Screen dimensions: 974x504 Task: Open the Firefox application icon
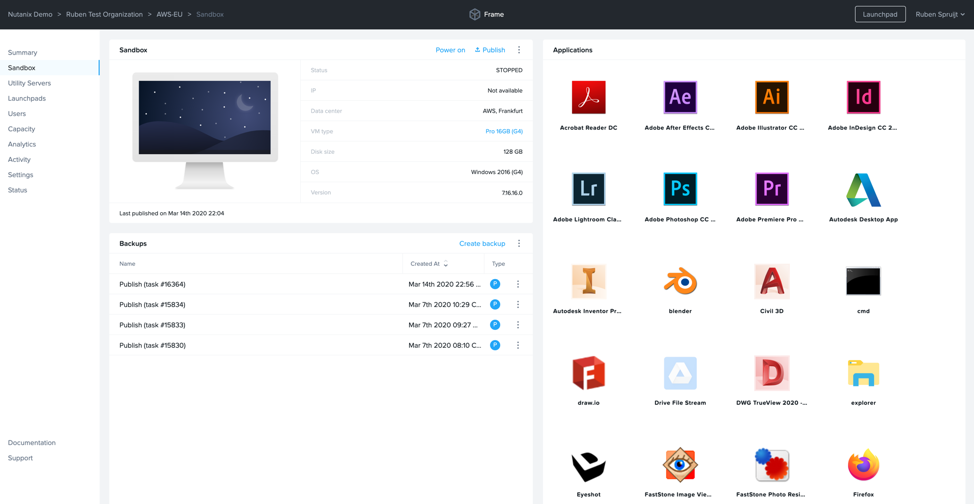click(x=863, y=465)
